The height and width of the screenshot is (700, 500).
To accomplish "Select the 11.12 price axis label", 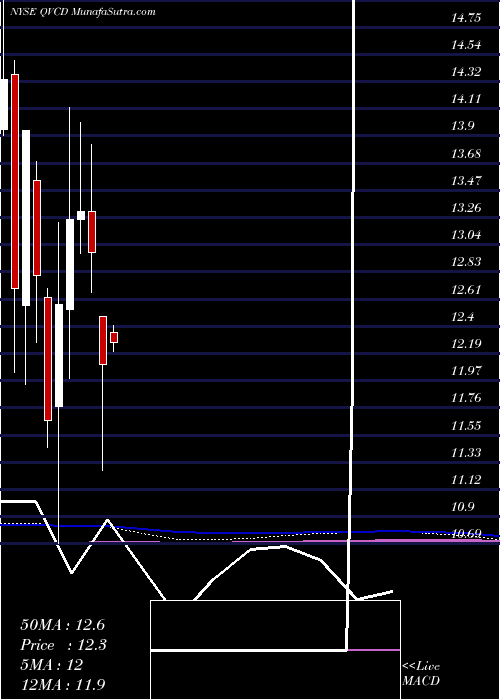I will pos(466,479).
